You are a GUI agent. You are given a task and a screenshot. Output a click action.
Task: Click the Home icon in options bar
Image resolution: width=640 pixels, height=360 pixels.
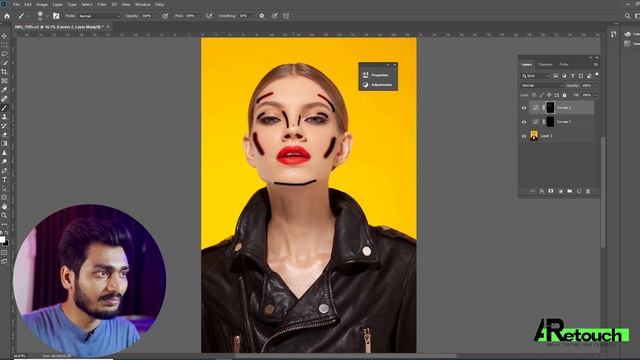7,16
